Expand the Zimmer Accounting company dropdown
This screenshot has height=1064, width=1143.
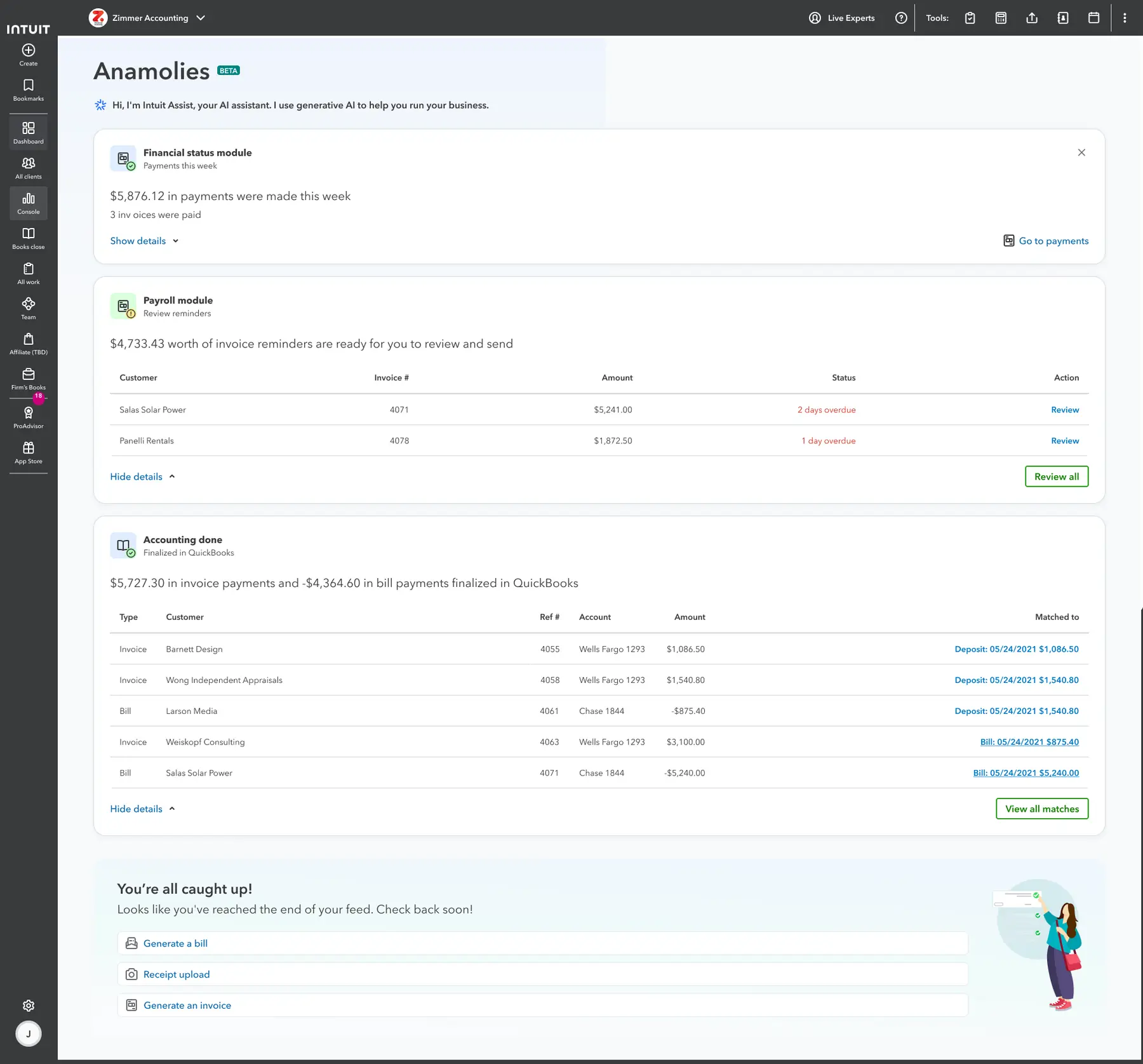click(201, 18)
